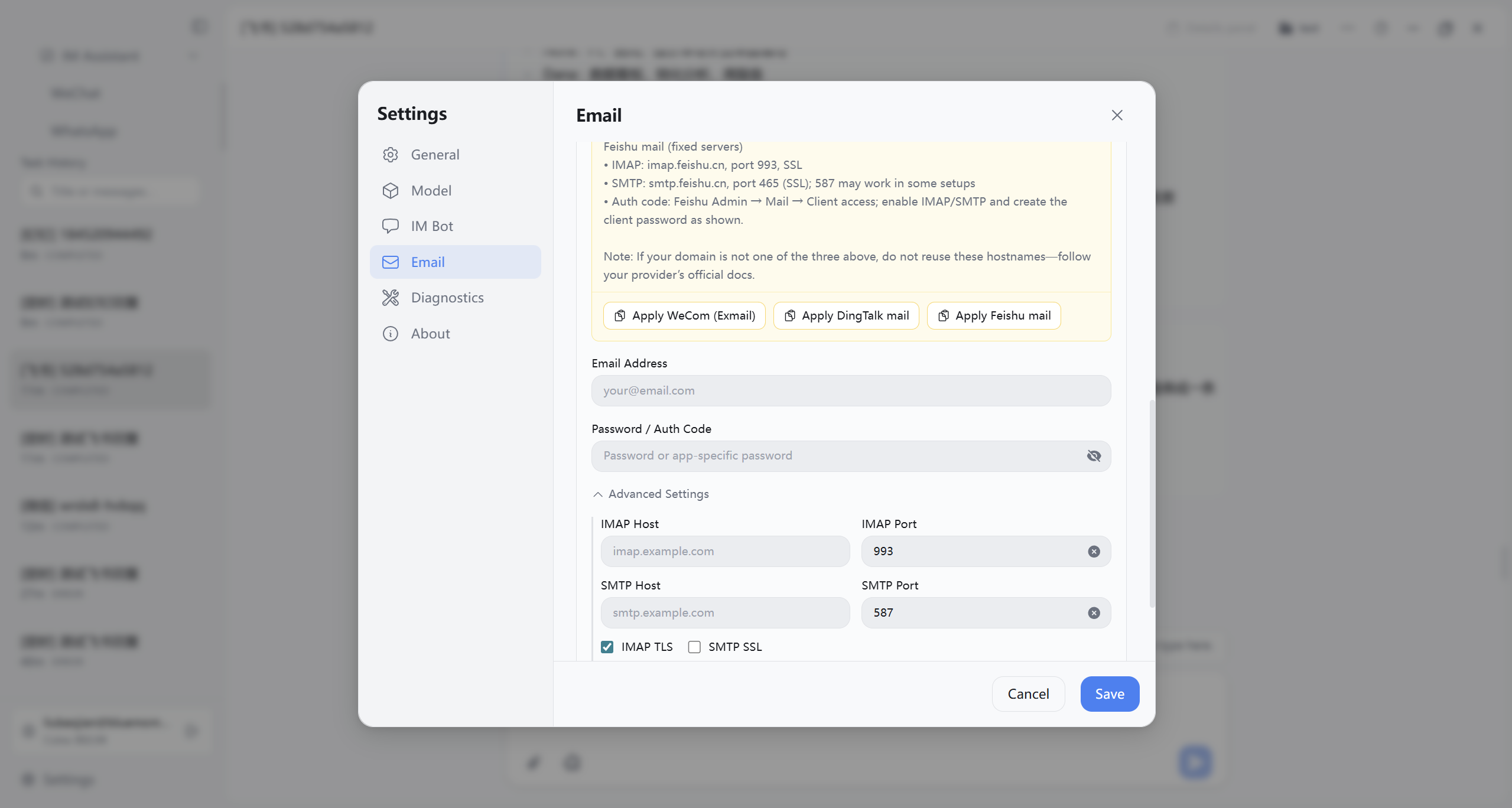1512x808 pixels.
Task: Close the Settings dialog with X
Action: pyautogui.click(x=1117, y=115)
